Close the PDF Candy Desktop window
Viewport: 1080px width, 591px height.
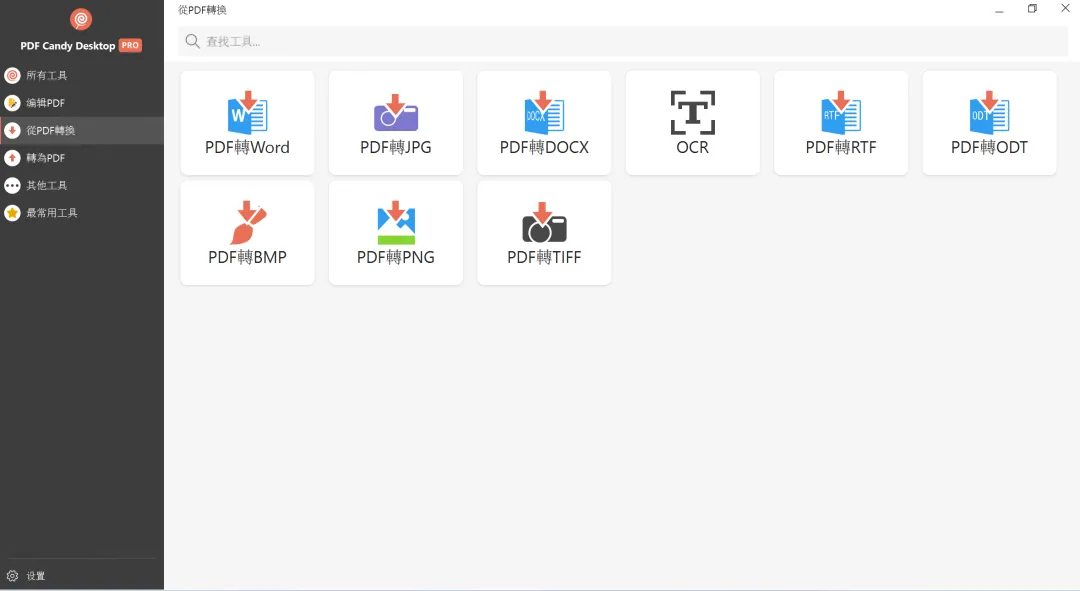(1066, 8)
